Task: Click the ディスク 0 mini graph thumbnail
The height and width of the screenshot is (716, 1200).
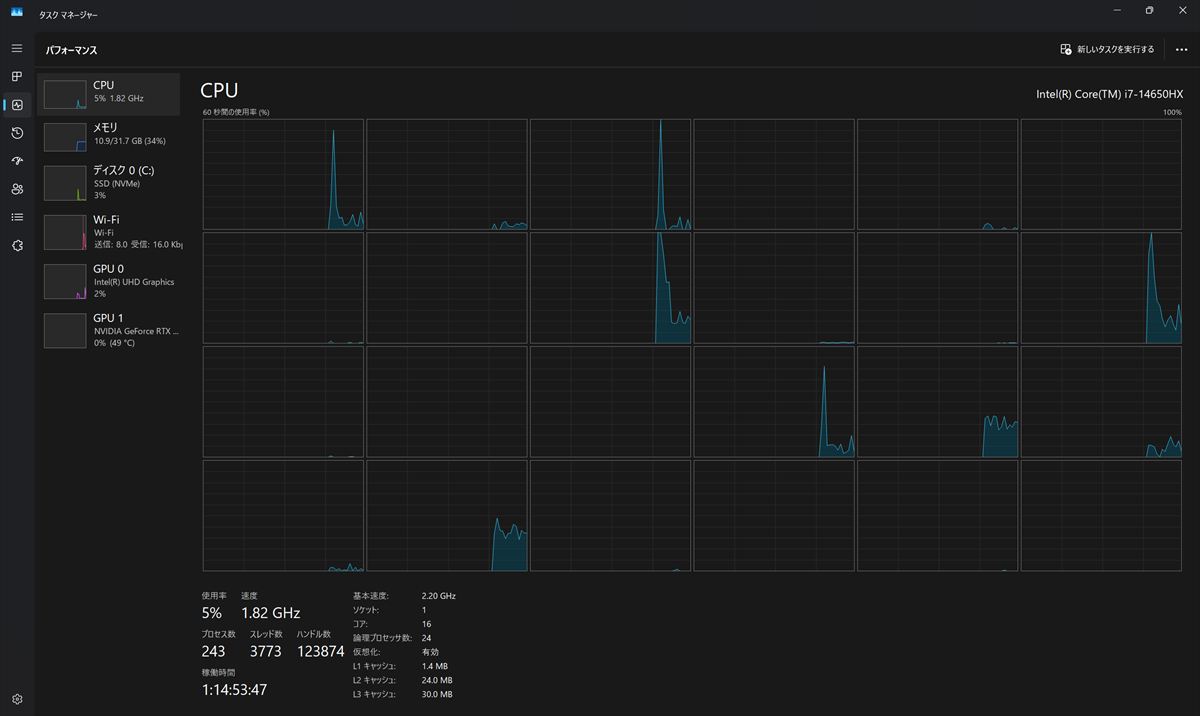Action: pos(65,183)
